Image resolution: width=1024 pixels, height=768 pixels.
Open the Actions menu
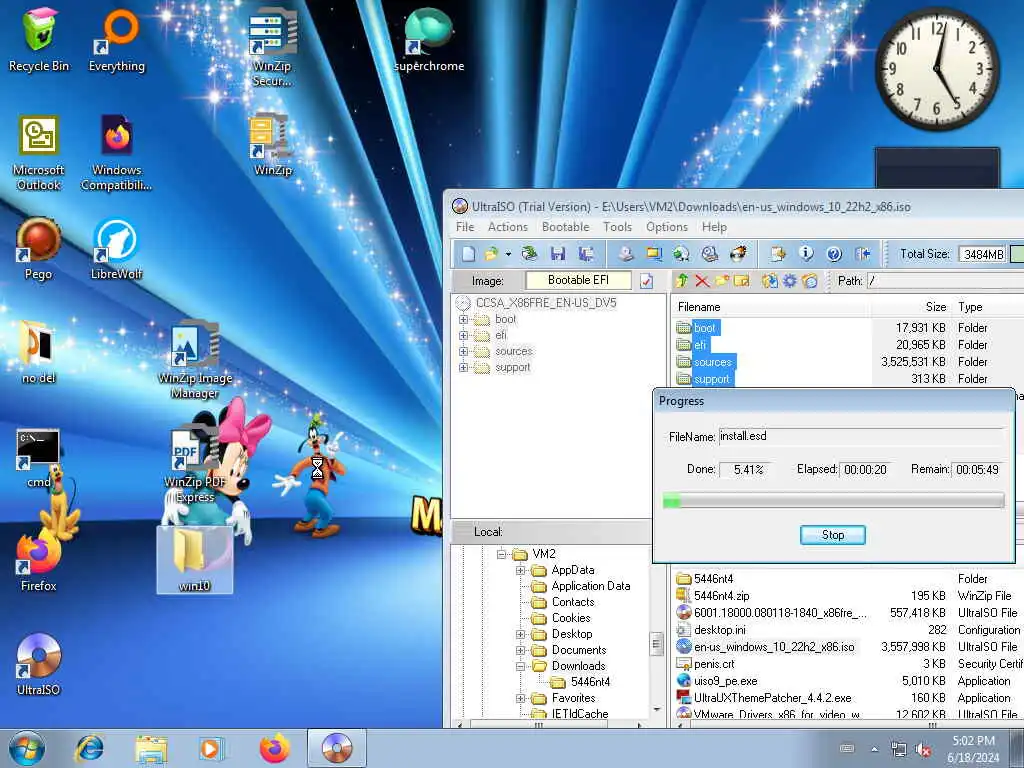[x=507, y=227]
